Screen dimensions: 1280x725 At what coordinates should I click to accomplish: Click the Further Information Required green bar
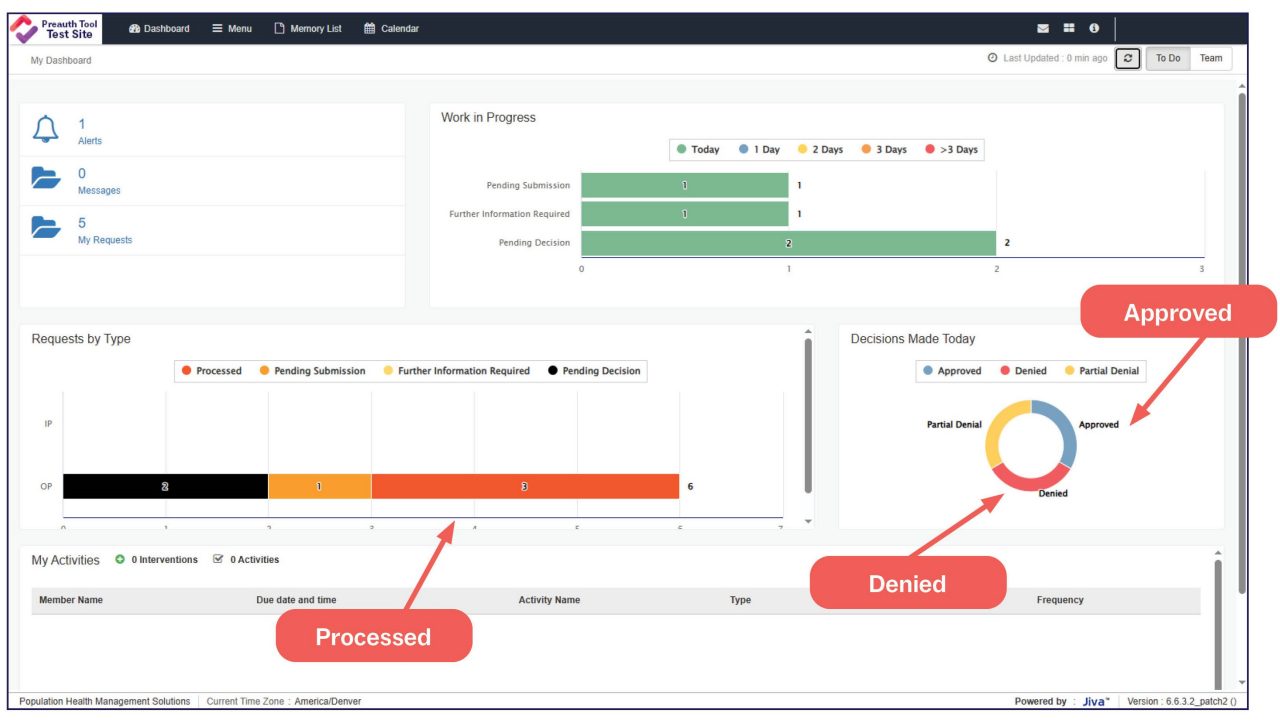[x=685, y=214]
